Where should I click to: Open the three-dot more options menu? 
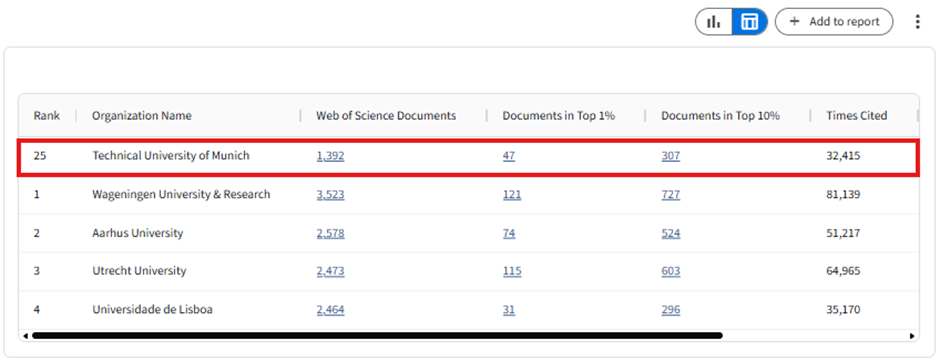917,22
